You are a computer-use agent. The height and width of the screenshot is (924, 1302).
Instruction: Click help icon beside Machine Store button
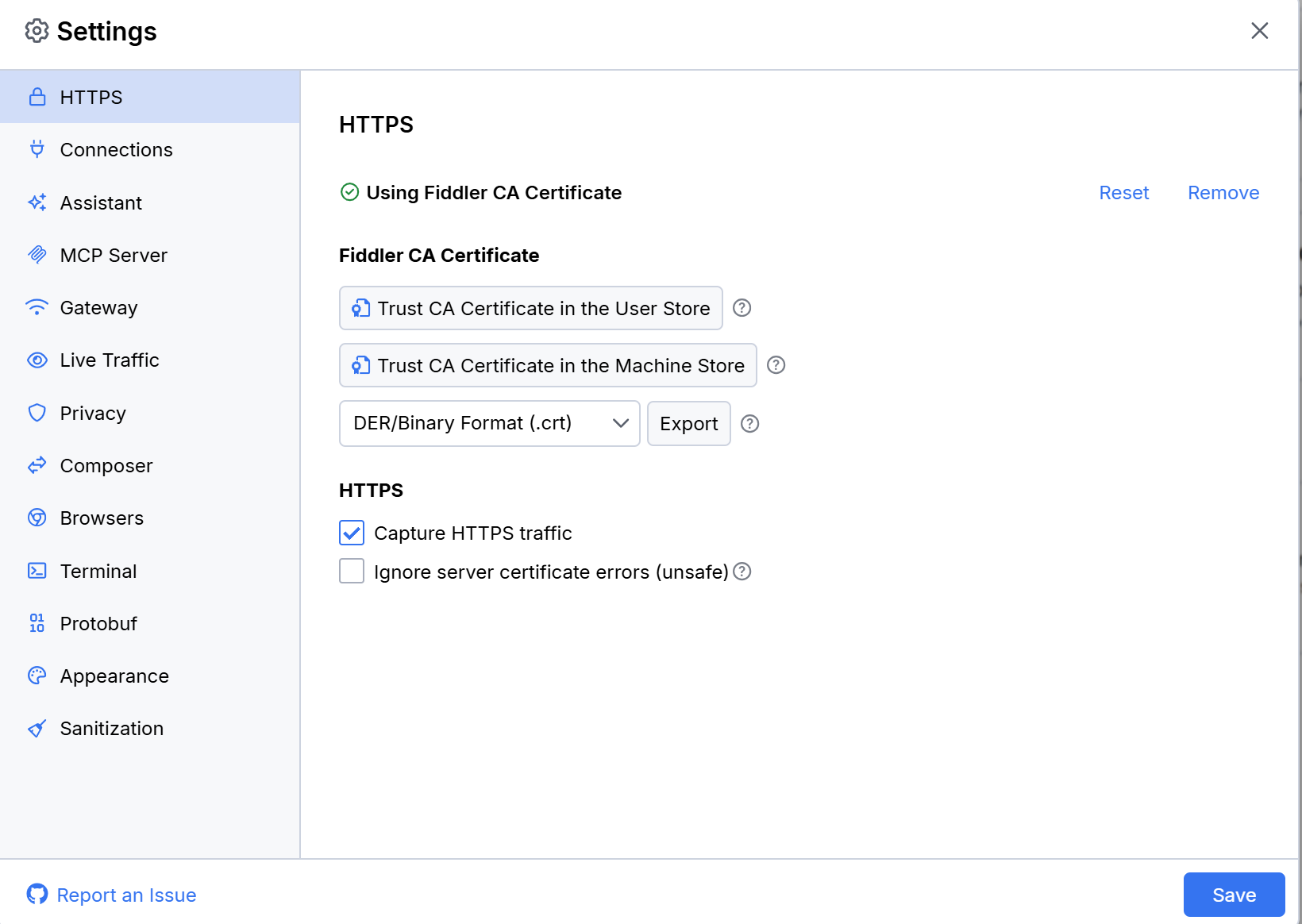click(776, 365)
